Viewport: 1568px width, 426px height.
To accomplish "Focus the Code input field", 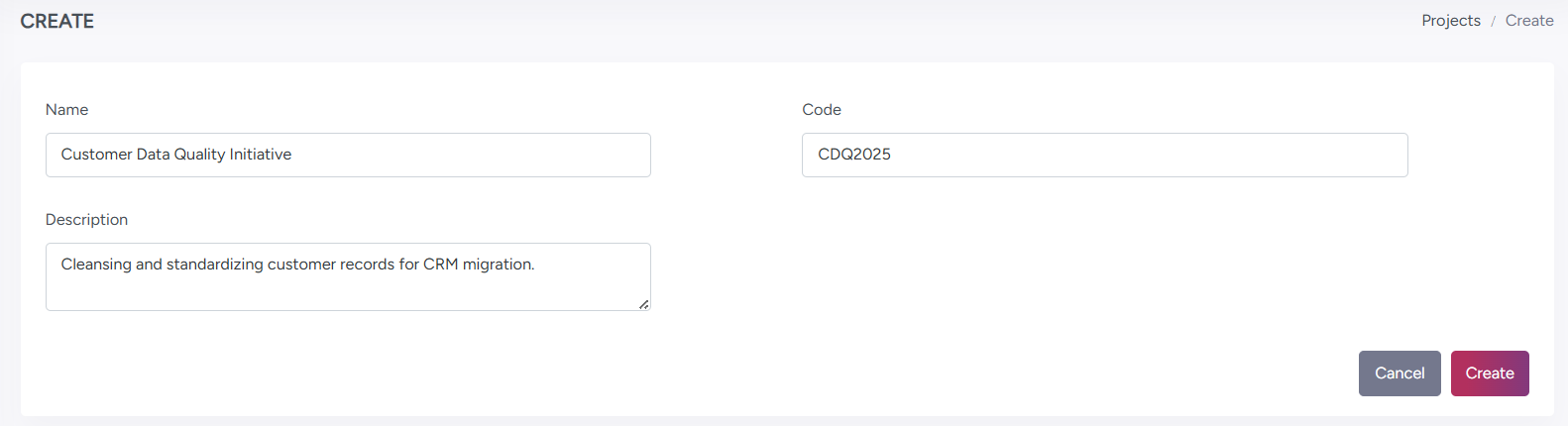I will (1104, 156).
